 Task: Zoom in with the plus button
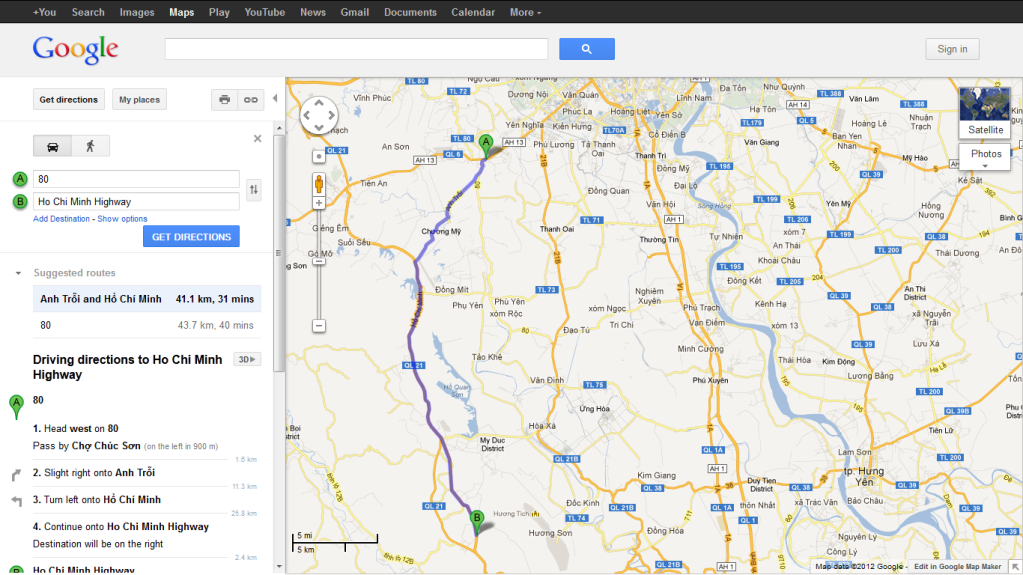click(319, 203)
